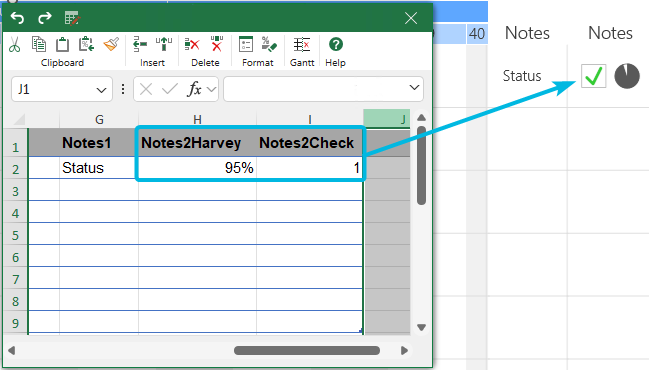This screenshot has height=370, width=649.
Task: Click the Gantt grid icon
Action: click(302, 44)
